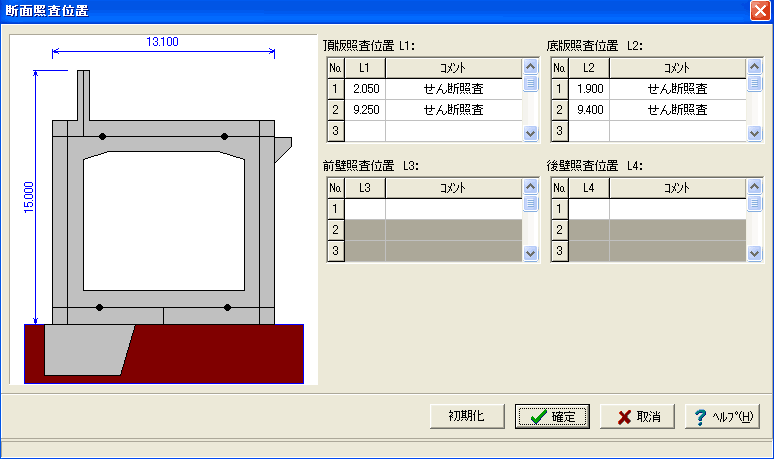Click the L3 table scrollbar thumb
Image resolution: width=774 pixels, height=459 pixels.
coord(531,203)
